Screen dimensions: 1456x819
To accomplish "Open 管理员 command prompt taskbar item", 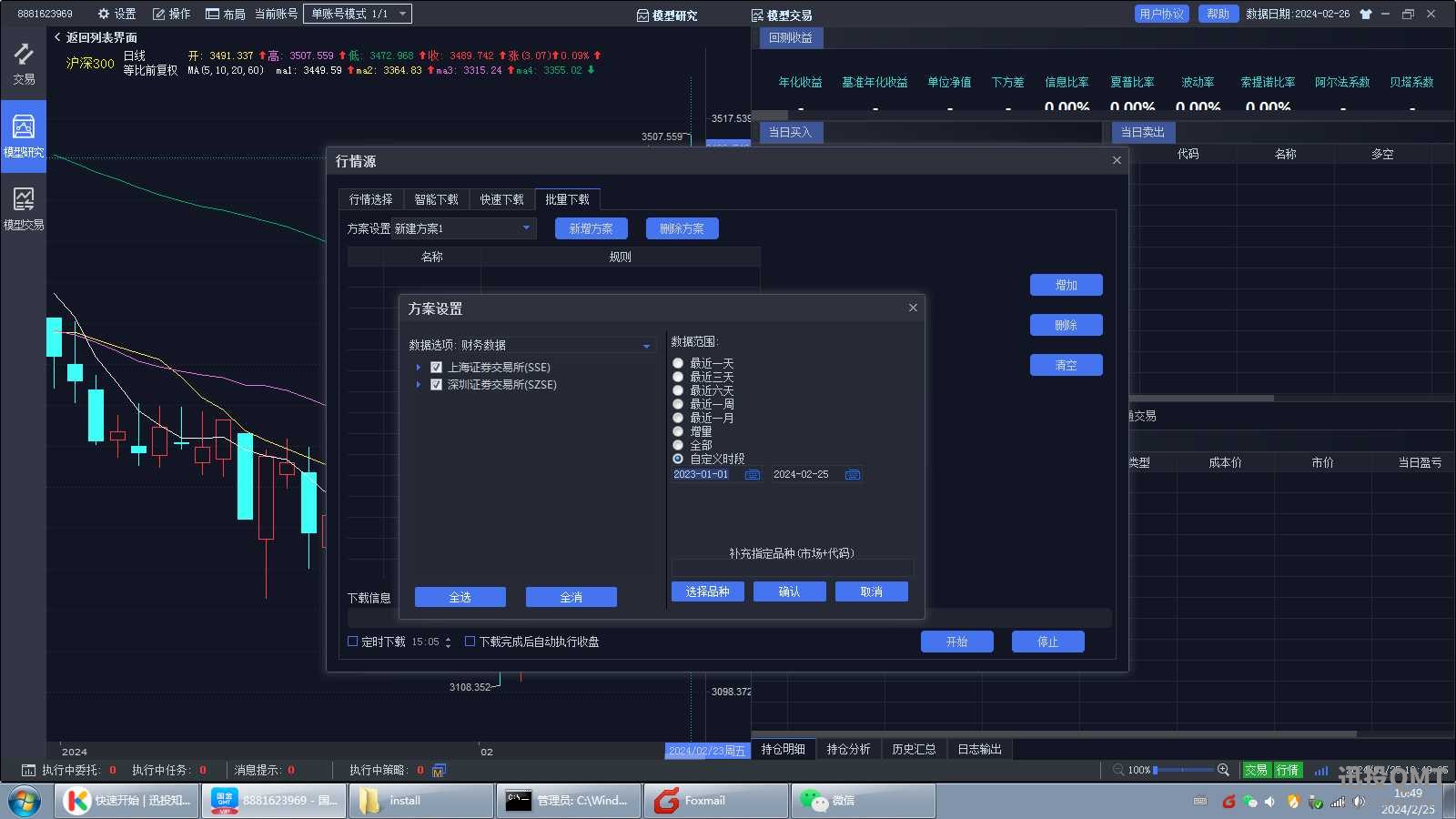I will 569,801.
